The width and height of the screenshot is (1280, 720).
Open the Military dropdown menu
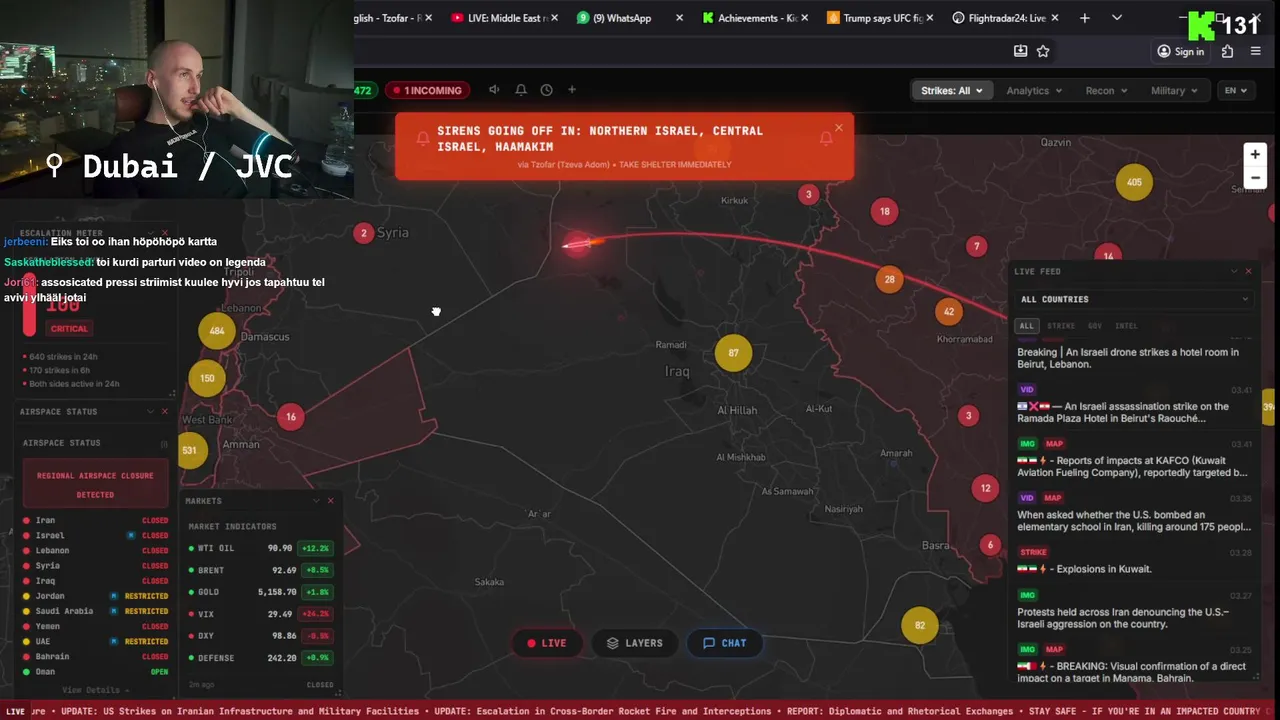[1174, 90]
